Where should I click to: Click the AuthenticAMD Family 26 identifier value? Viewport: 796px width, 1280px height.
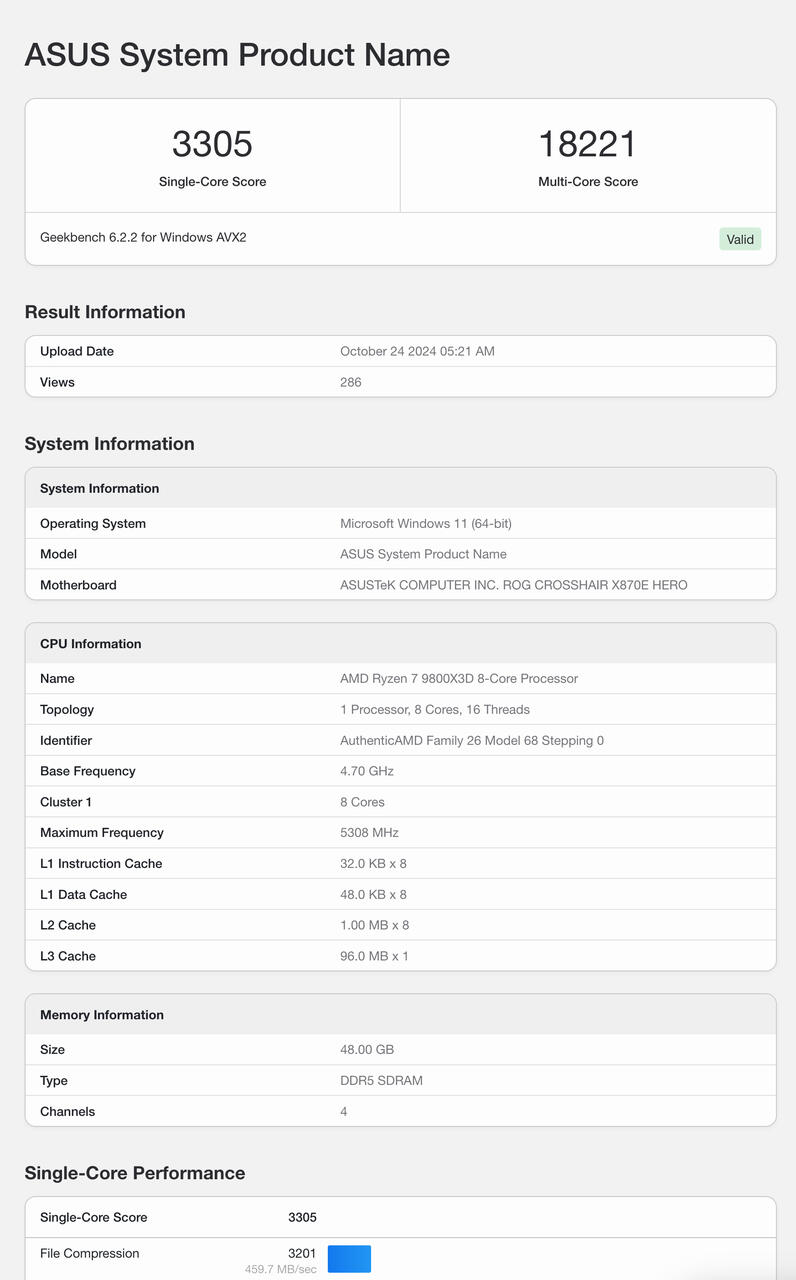[x=472, y=740]
